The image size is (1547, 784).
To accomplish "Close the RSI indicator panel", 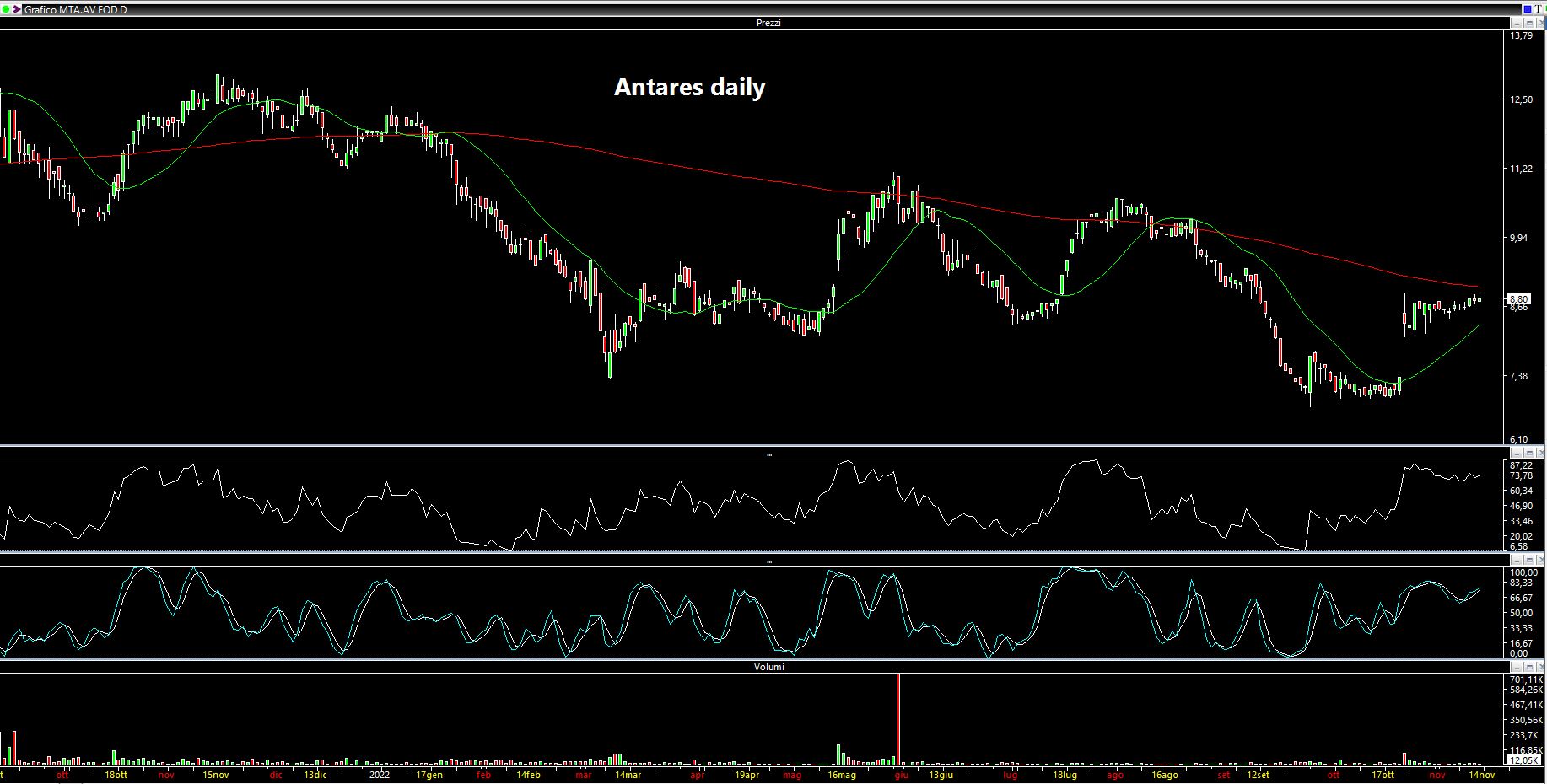I will point(1541,453).
